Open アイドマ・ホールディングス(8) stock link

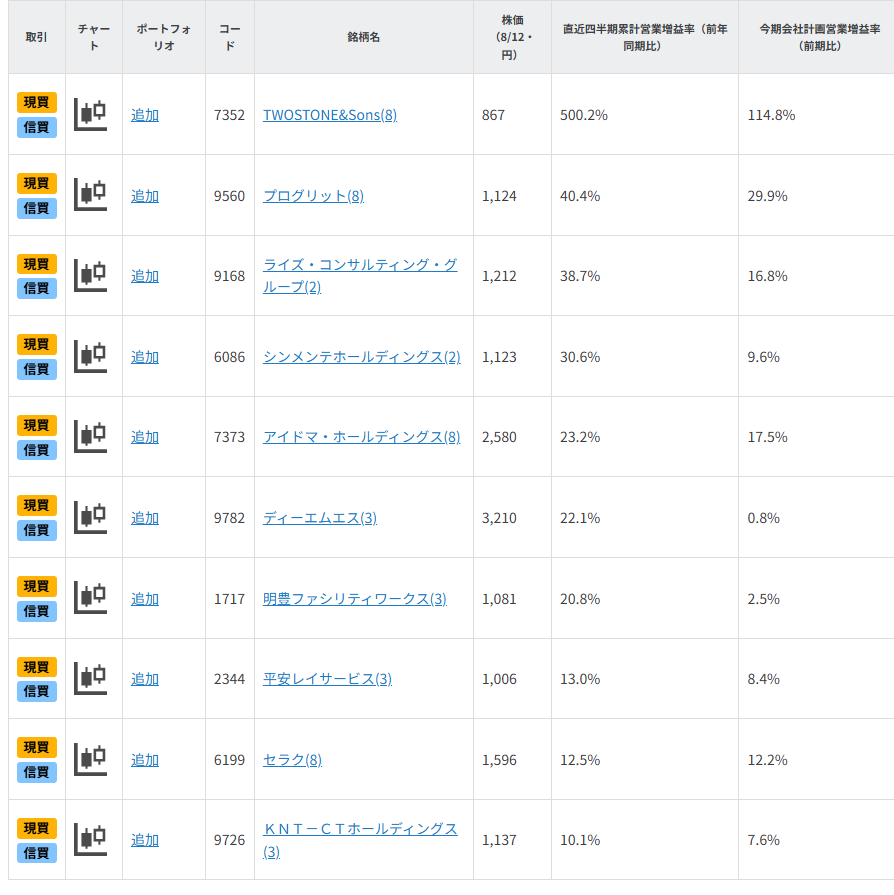coord(361,437)
